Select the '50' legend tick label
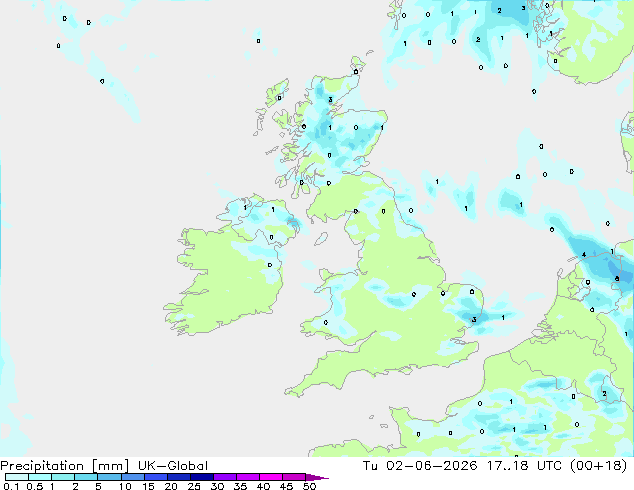Screen dimensions: 634x490 (309, 486)
